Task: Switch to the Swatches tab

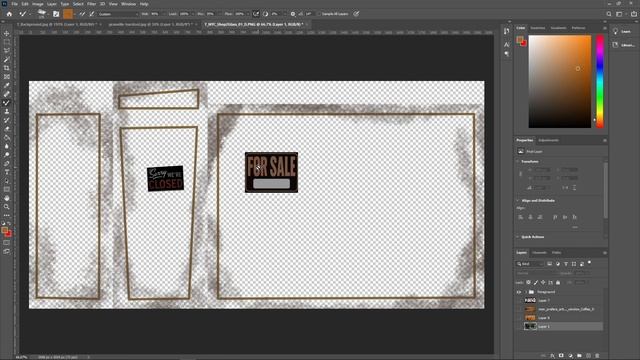Action: point(538,28)
